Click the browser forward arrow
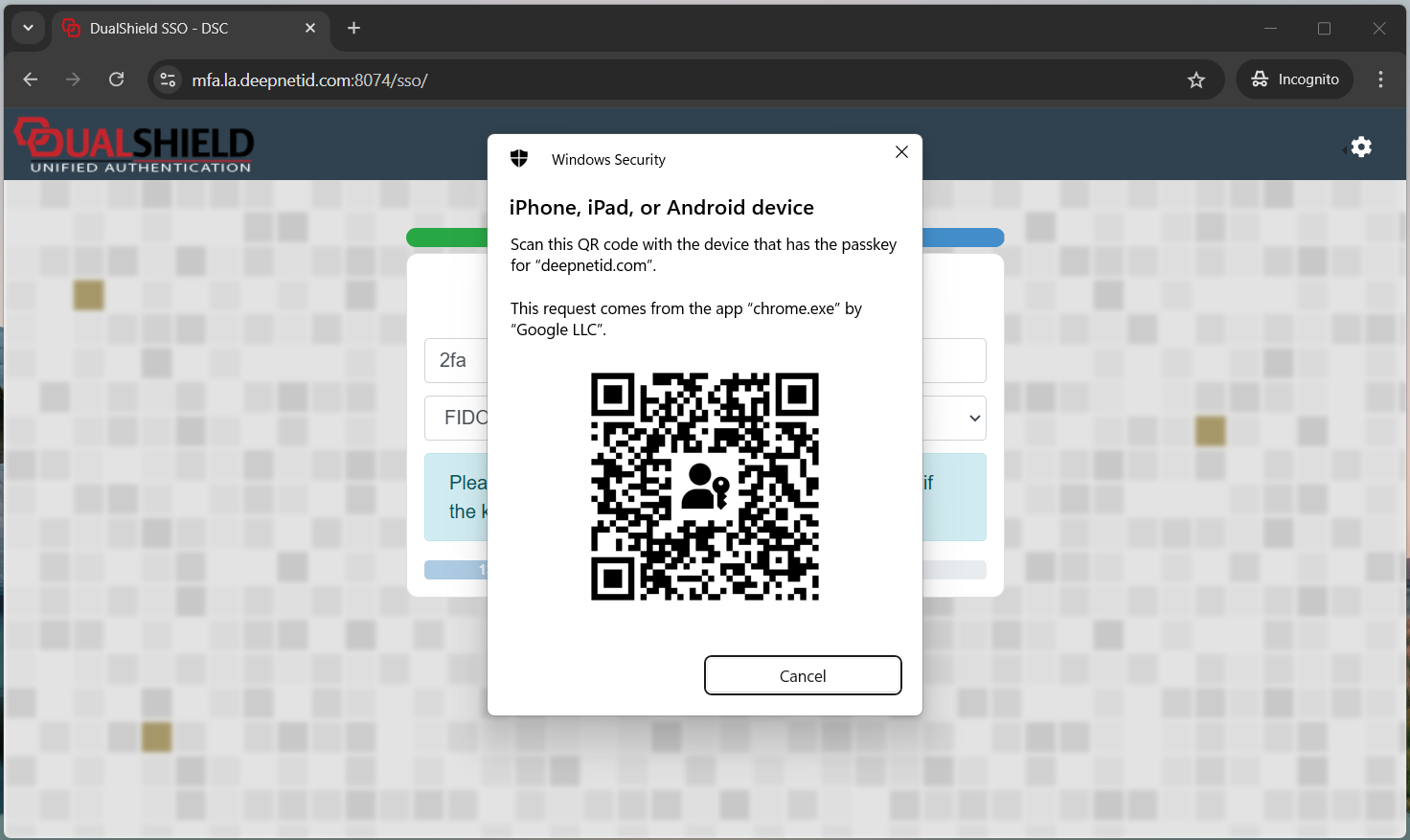1410x840 pixels. pos(73,79)
